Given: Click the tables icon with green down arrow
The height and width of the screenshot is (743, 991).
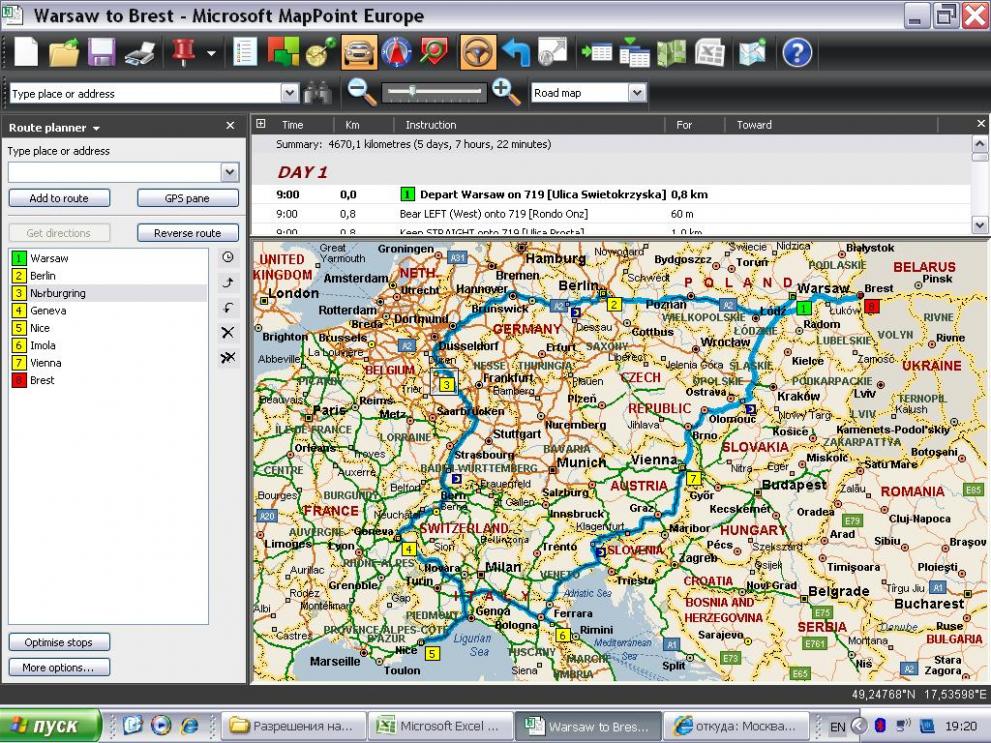Looking at the screenshot, I should click(x=634, y=52).
